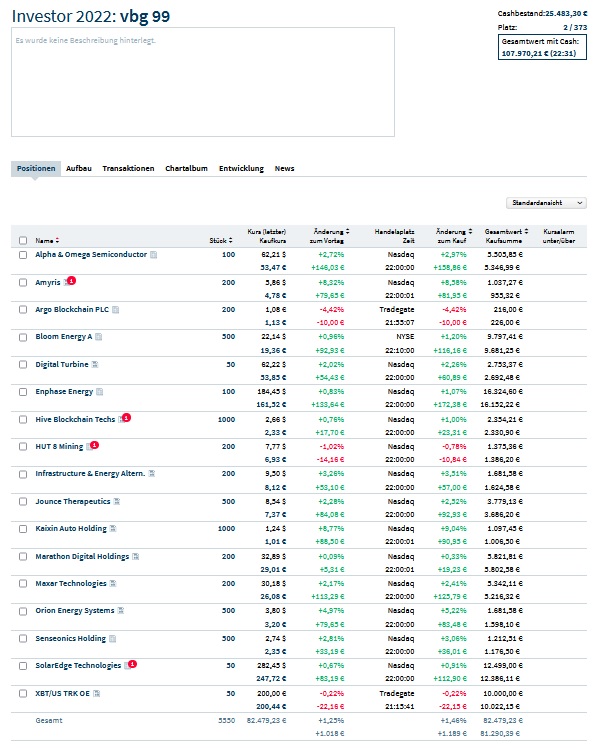598x750 pixels.
Task: Open Alpha & Omega Semiconductor stock link
Action: click(91, 255)
